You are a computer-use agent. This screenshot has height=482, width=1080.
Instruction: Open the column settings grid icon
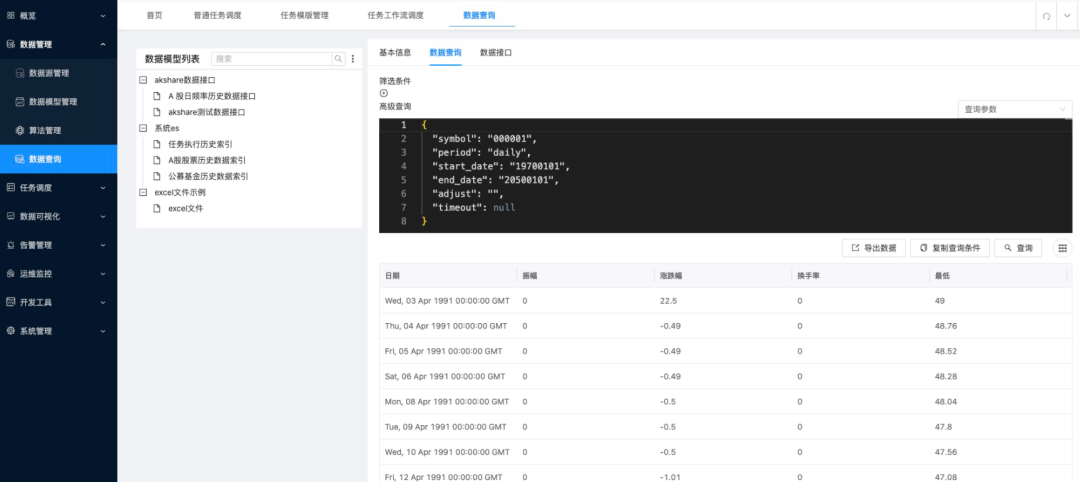(1062, 248)
